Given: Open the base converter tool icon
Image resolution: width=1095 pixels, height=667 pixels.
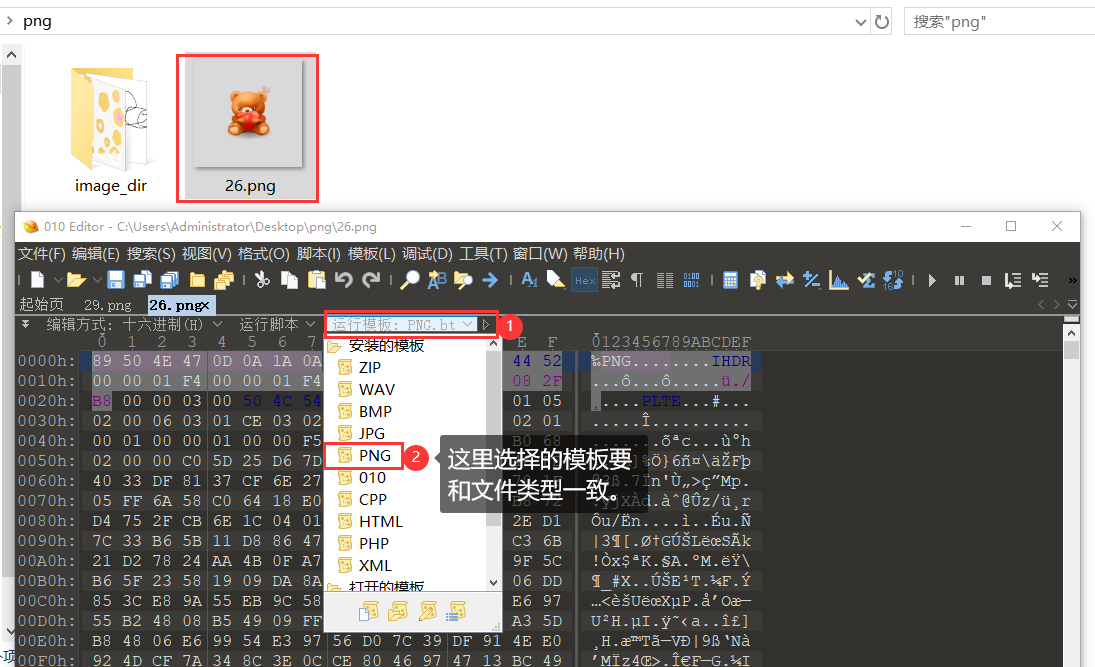Looking at the screenshot, I should click(x=893, y=280).
